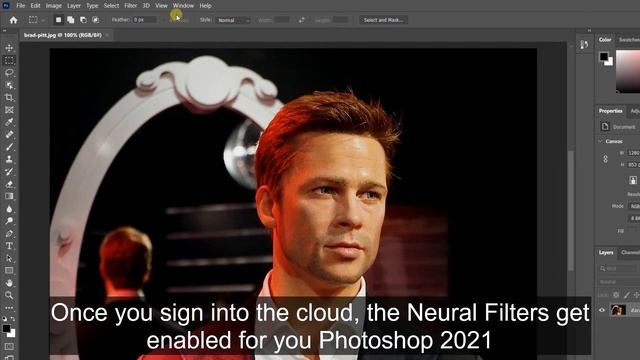The height and width of the screenshot is (360, 640).
Task: Expand the toolbox double-arrow at top
Action: 5,31
